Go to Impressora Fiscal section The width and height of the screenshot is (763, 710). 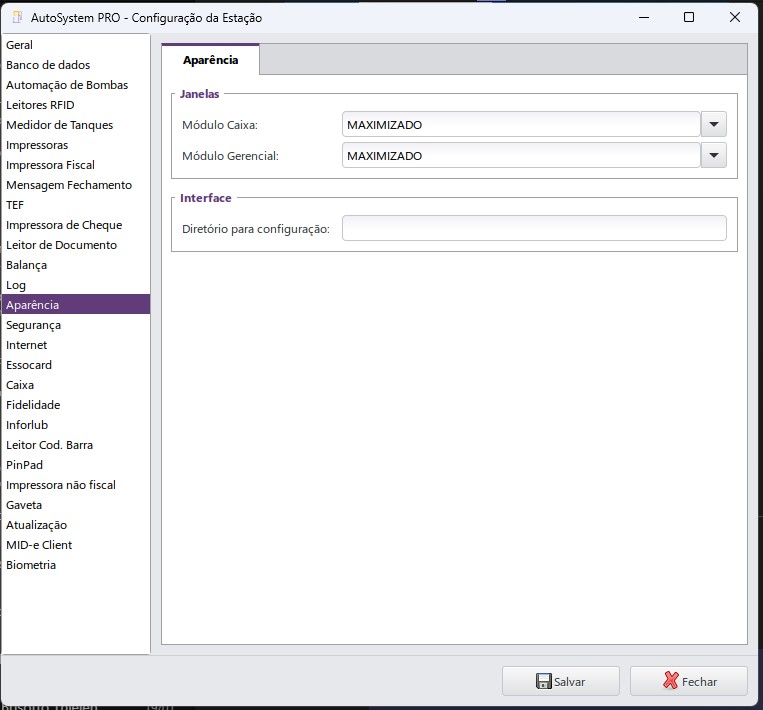pos(50,165)
